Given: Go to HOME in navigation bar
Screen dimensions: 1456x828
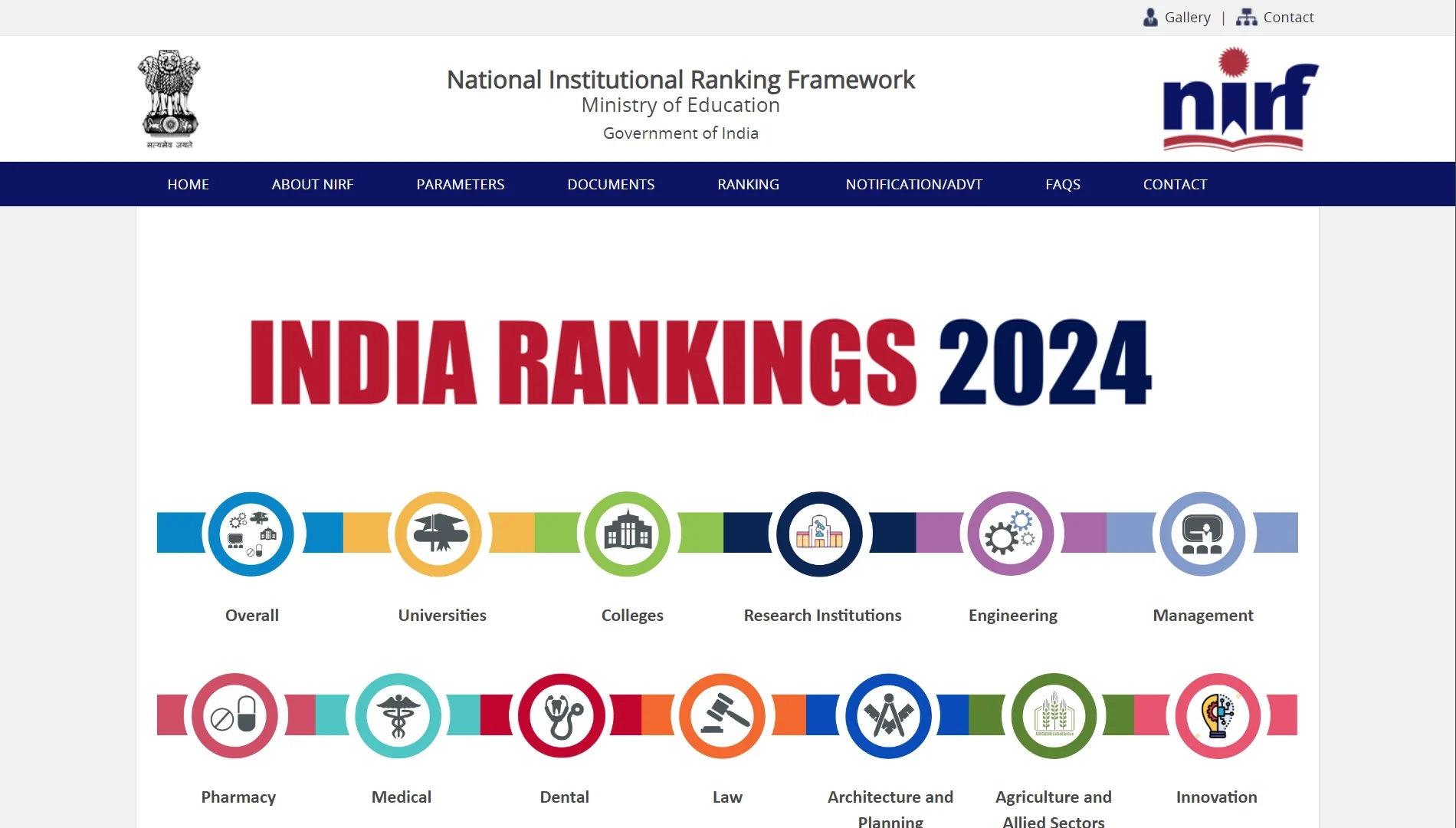Looking at the screenshot, I should point(189,184).
